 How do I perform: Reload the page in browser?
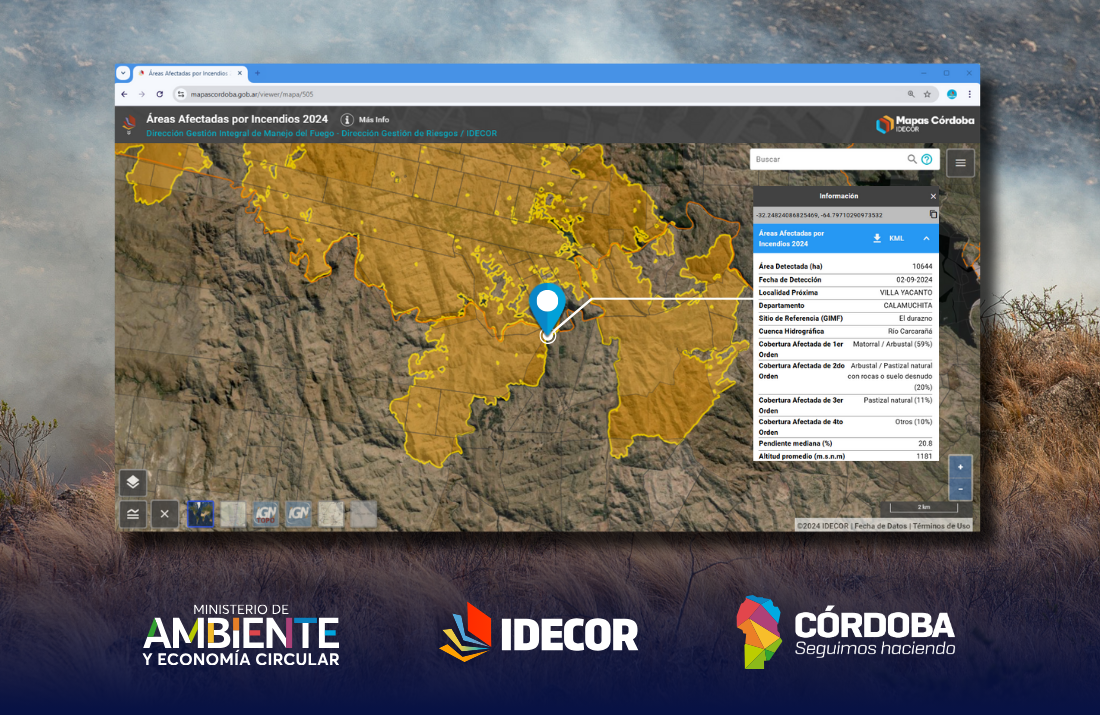coord(160,94)
